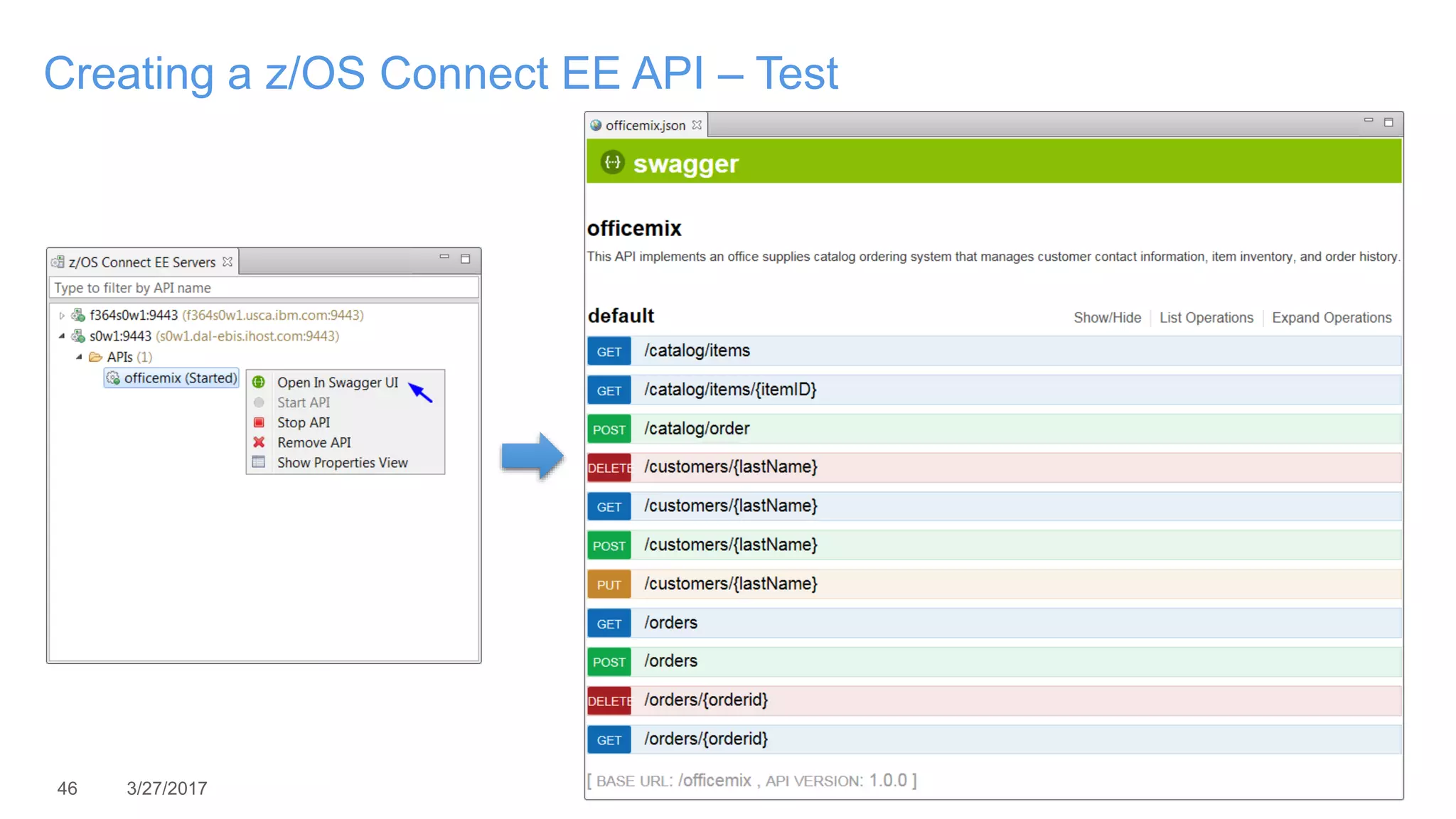
Task: Minimize the officemix.json editor panel
Action: click(1369, 120)
